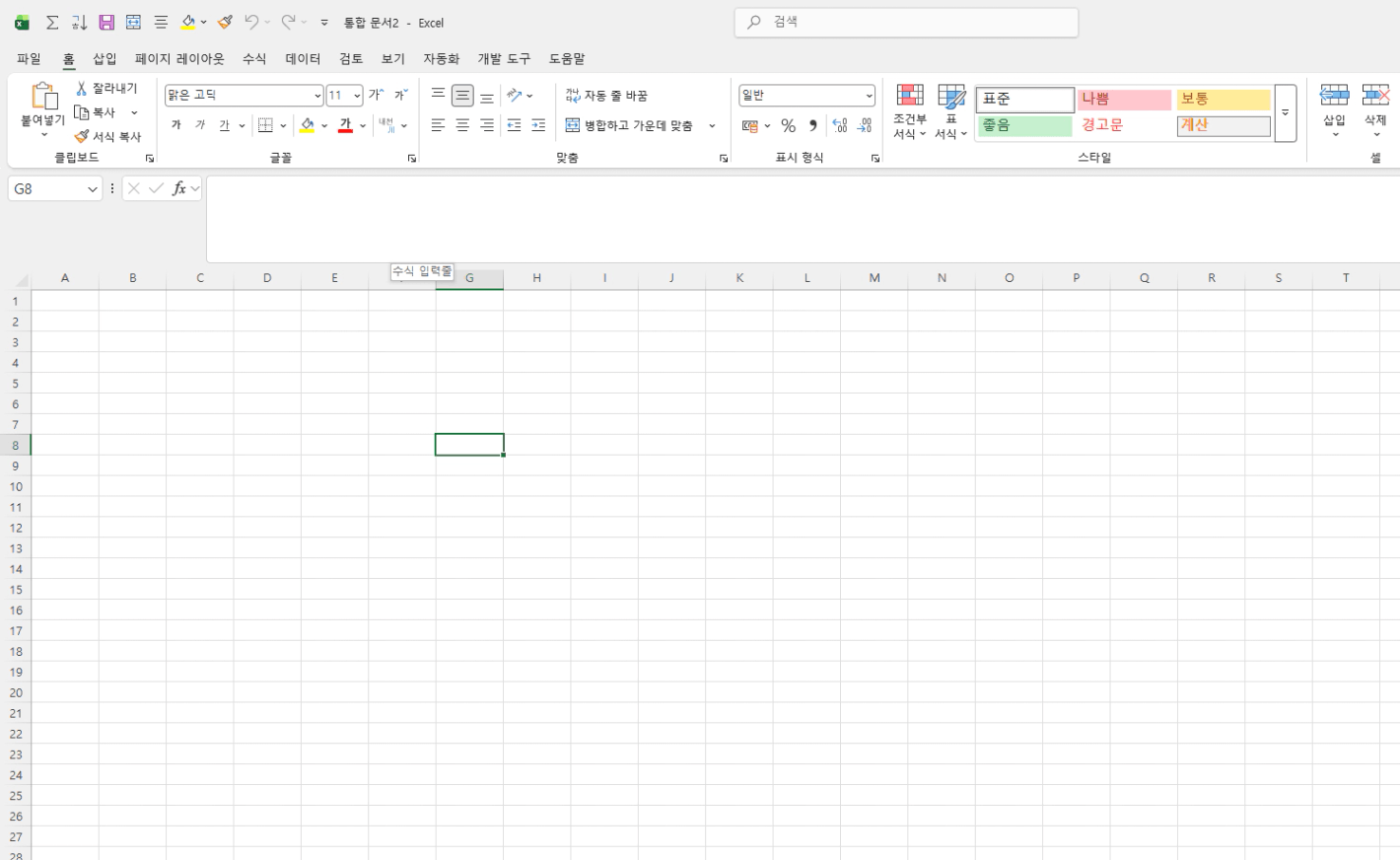Toggle Wrap Text (자동 줄 바꿈)
The height and width of the screenshot is (860, 1400).
[606, 96]
